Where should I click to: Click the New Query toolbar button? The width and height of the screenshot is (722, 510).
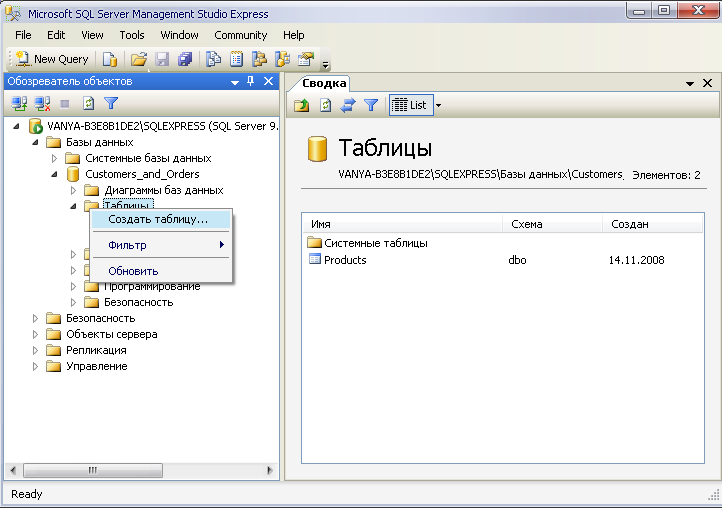(x=52, y=59)
